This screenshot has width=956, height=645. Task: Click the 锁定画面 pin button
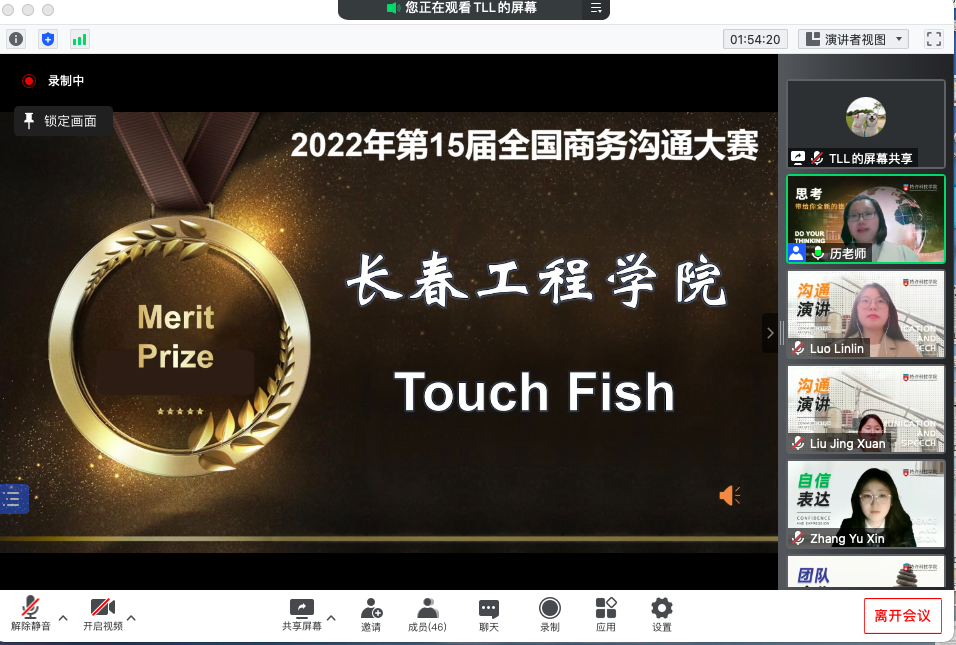[x=62, y=121]
